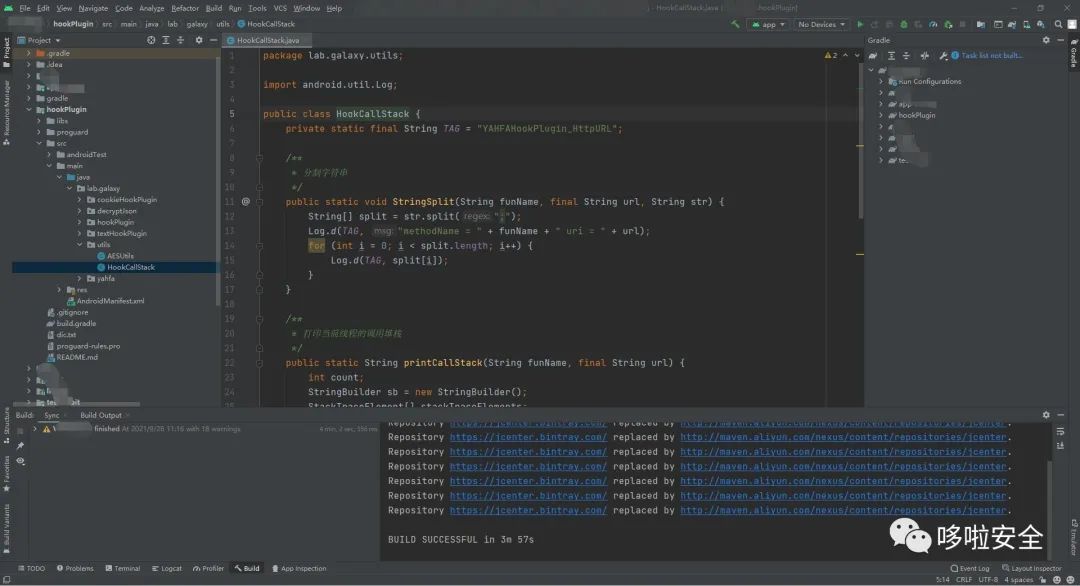Image resolution: width=1080 pixels, height=586 pixels.
Task: Collapse all items in Project panel
Action: (180, 40)
